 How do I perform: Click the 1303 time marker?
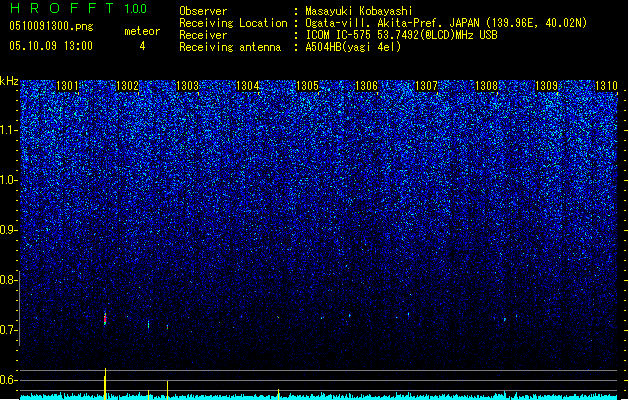(x=187, y=86)
